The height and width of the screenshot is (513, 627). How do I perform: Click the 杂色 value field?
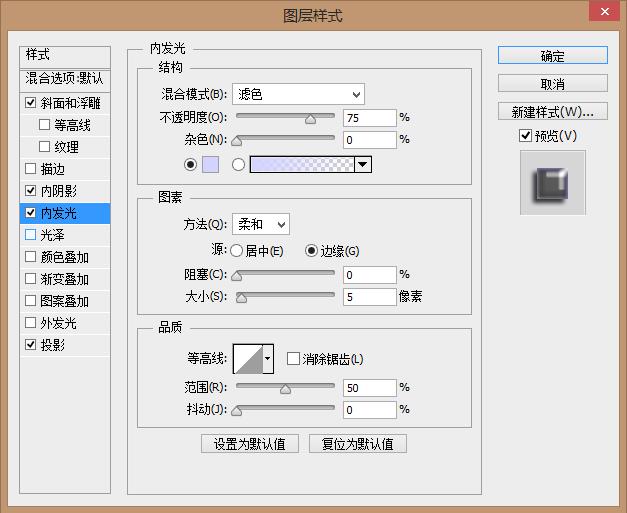pos(369,140)
